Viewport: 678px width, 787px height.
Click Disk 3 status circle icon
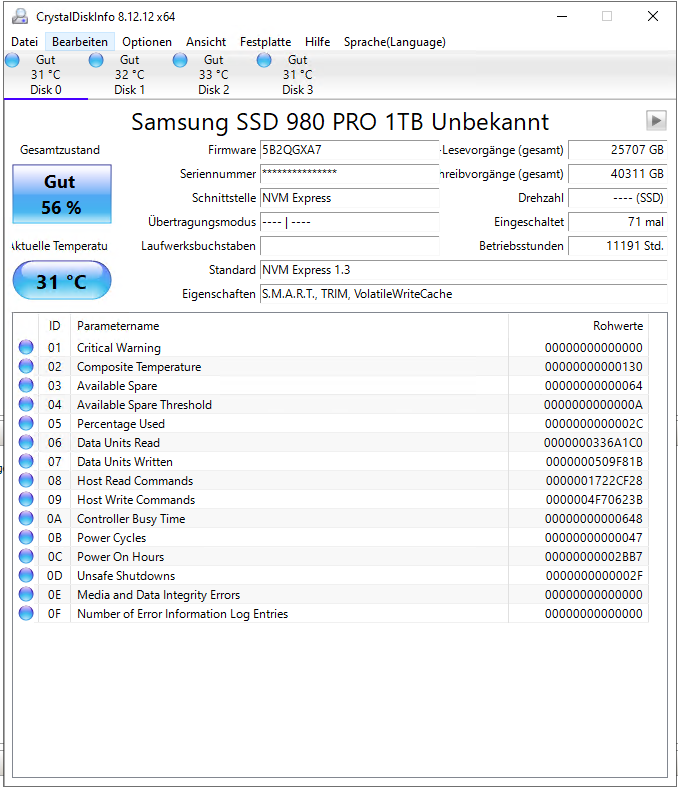coord(264,60)
